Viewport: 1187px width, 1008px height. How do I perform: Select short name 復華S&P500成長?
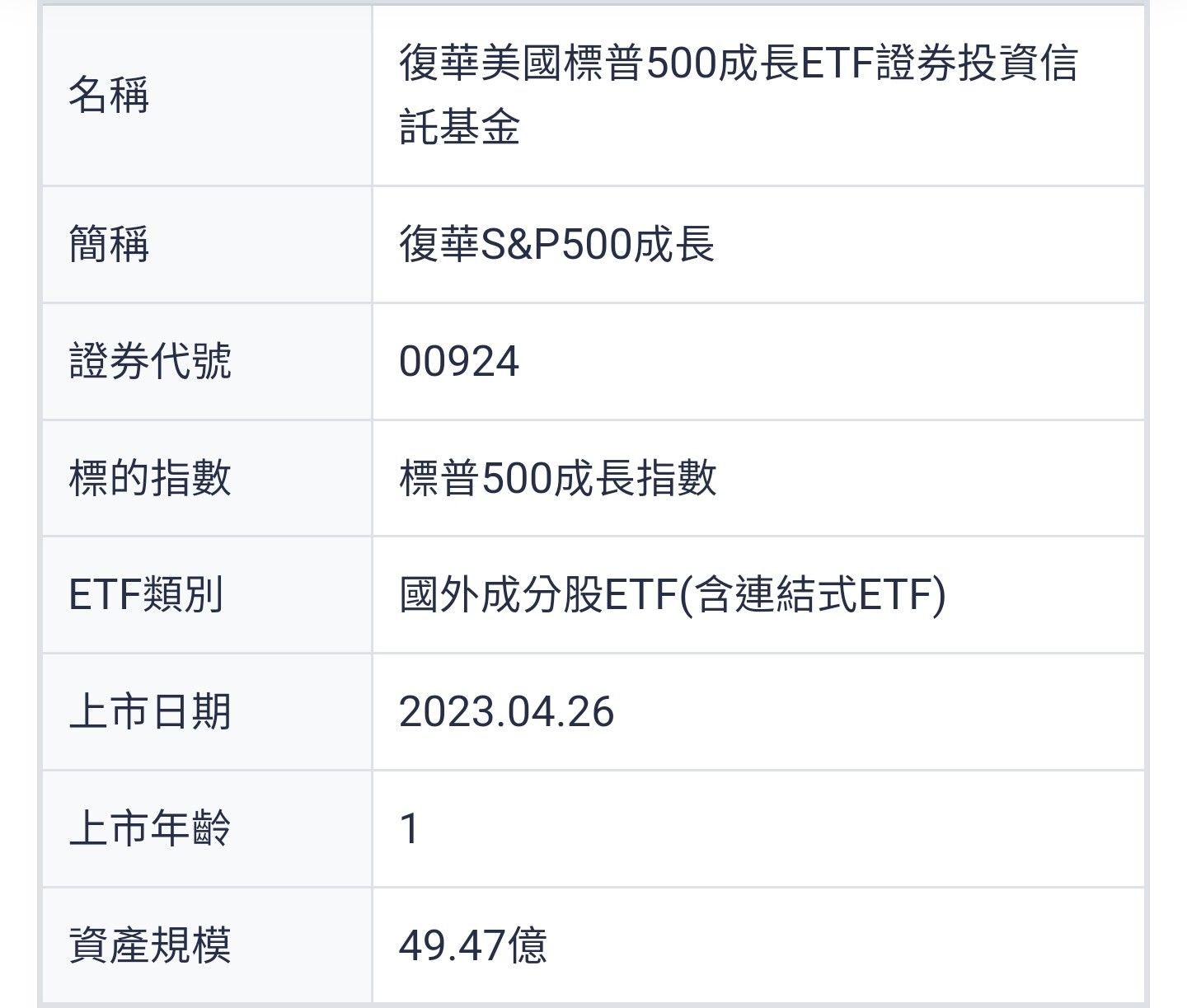point(556,245)
